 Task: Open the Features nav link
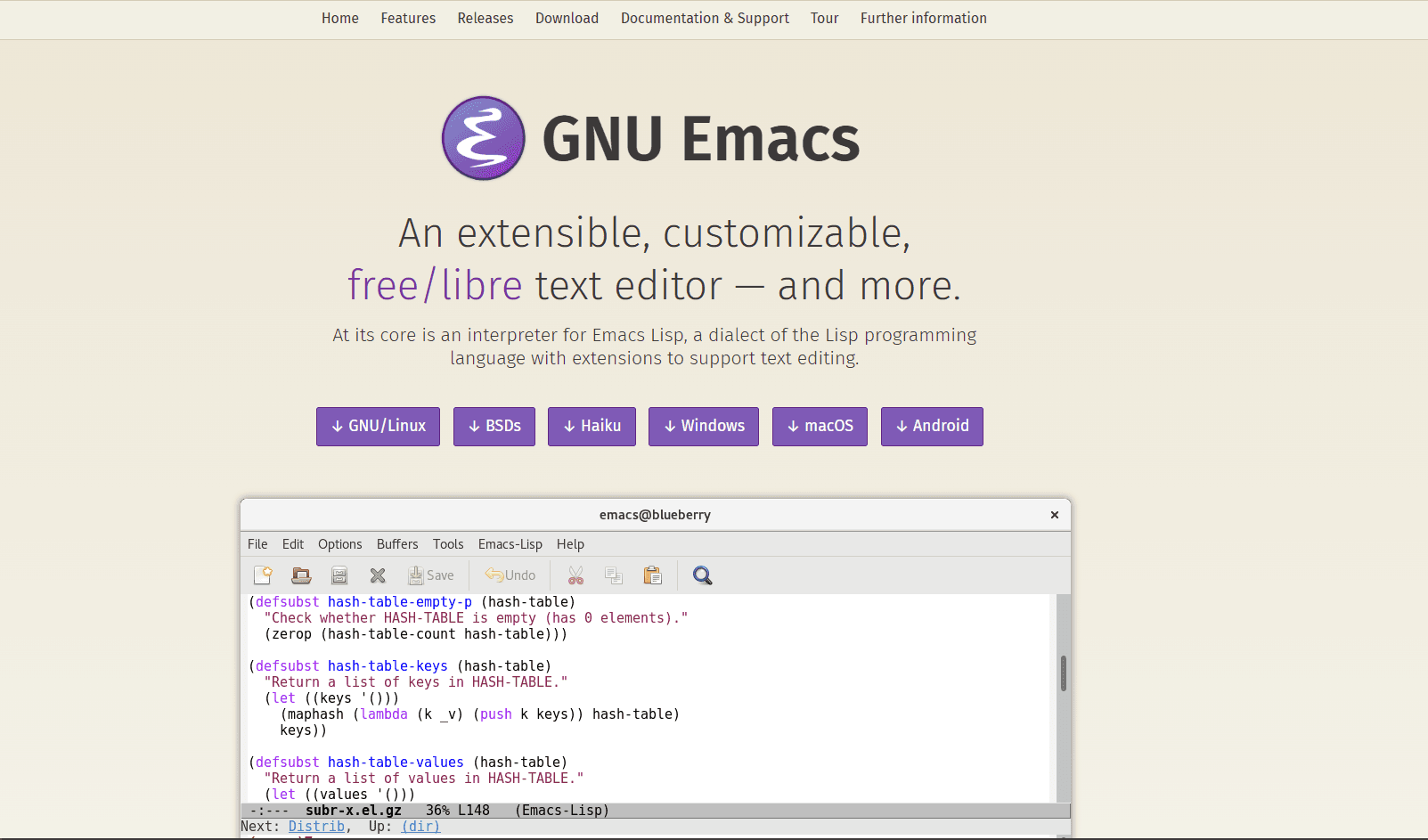coord(408,18)
